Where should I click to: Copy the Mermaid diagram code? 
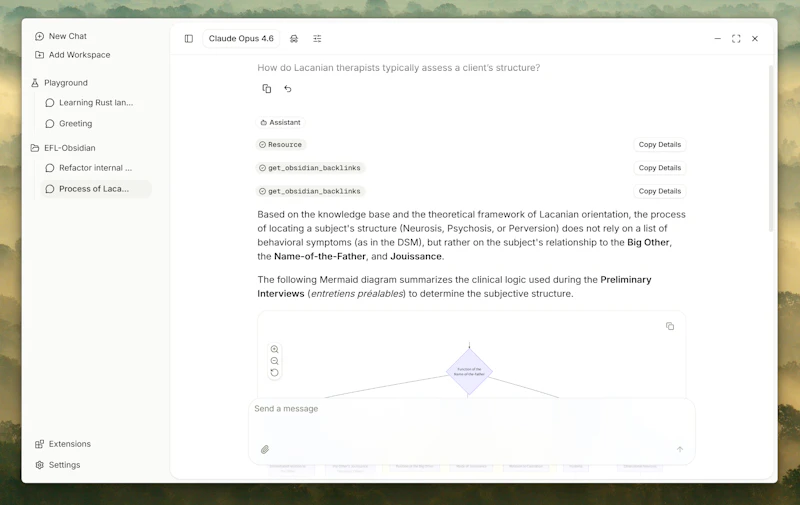click(670, 326)
